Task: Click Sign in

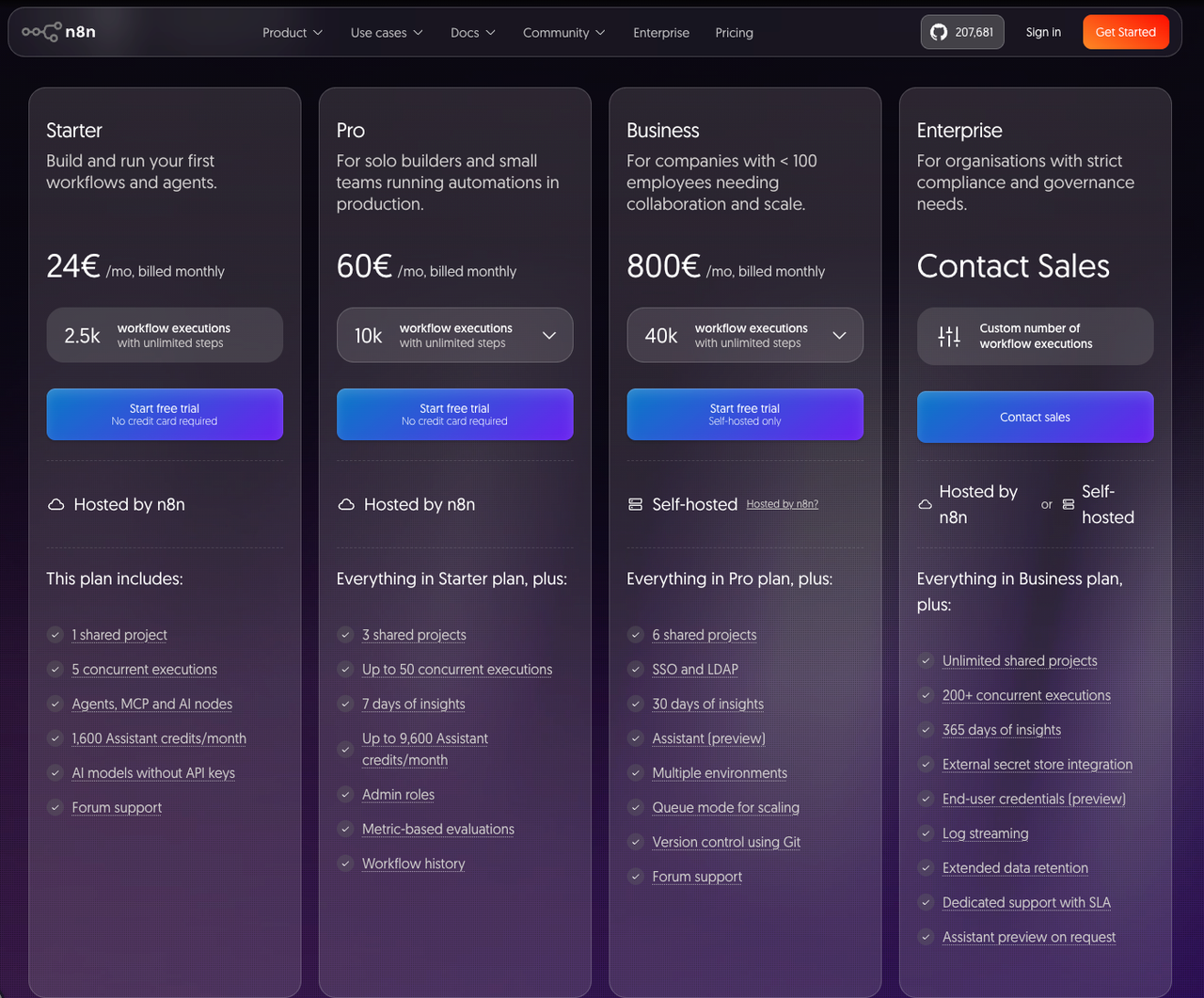Action: click(x=1043, y=32)
